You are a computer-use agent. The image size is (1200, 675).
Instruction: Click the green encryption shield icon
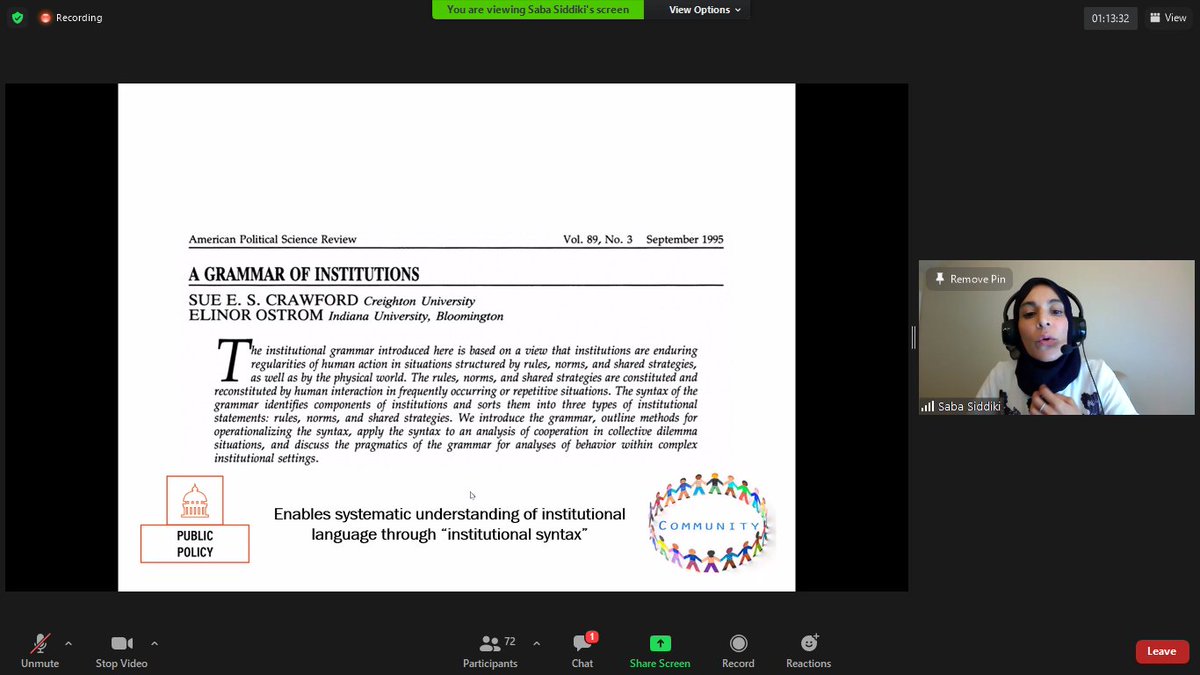(17, 18)
